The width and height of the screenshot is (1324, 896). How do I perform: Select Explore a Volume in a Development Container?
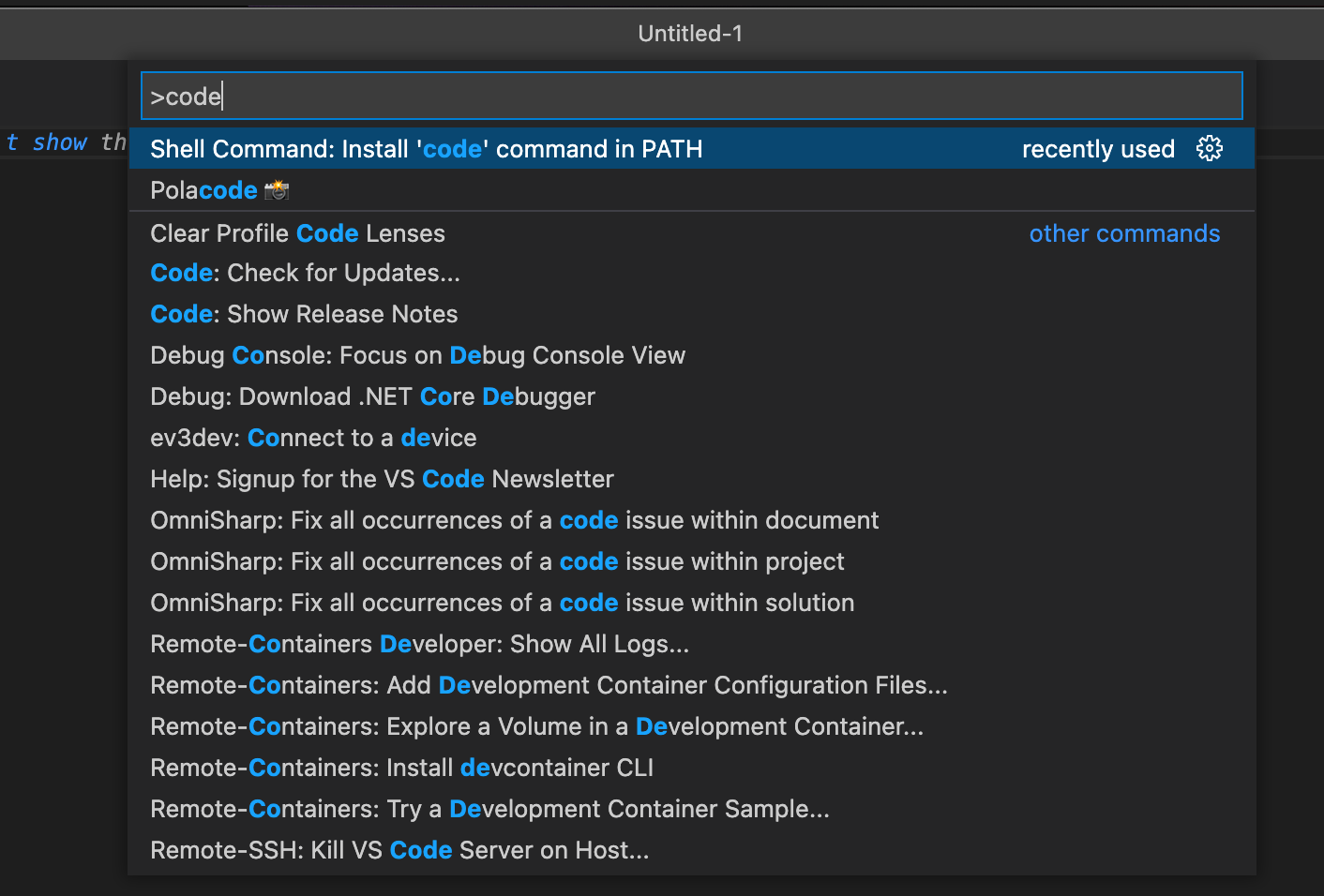692,726
